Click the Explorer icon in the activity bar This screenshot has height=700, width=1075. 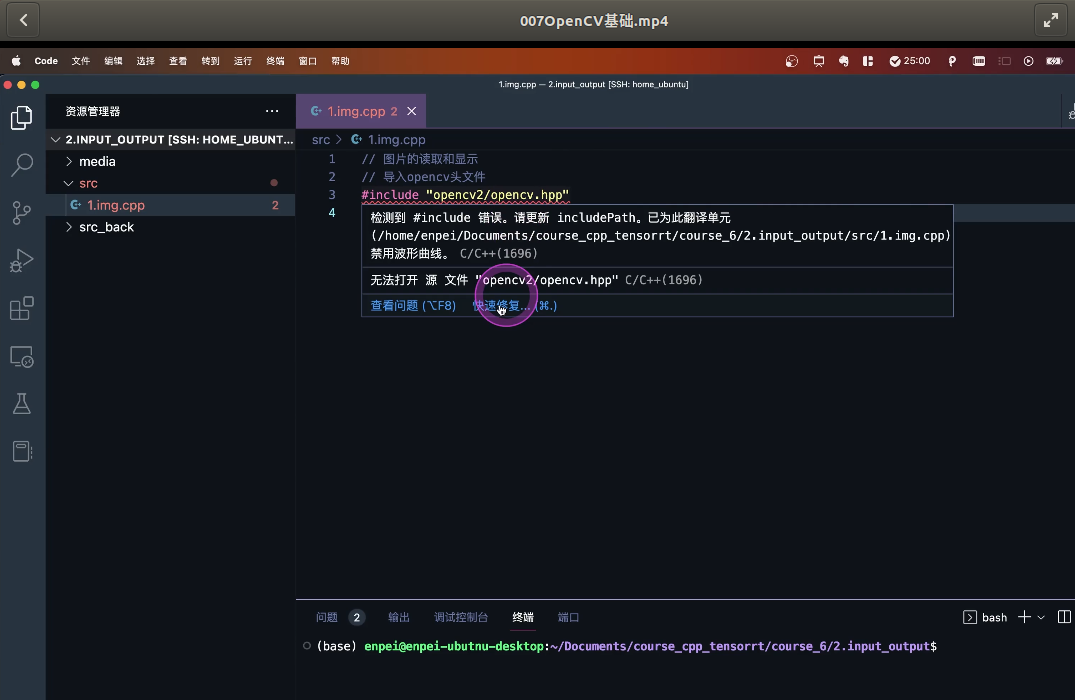(22, 116)
